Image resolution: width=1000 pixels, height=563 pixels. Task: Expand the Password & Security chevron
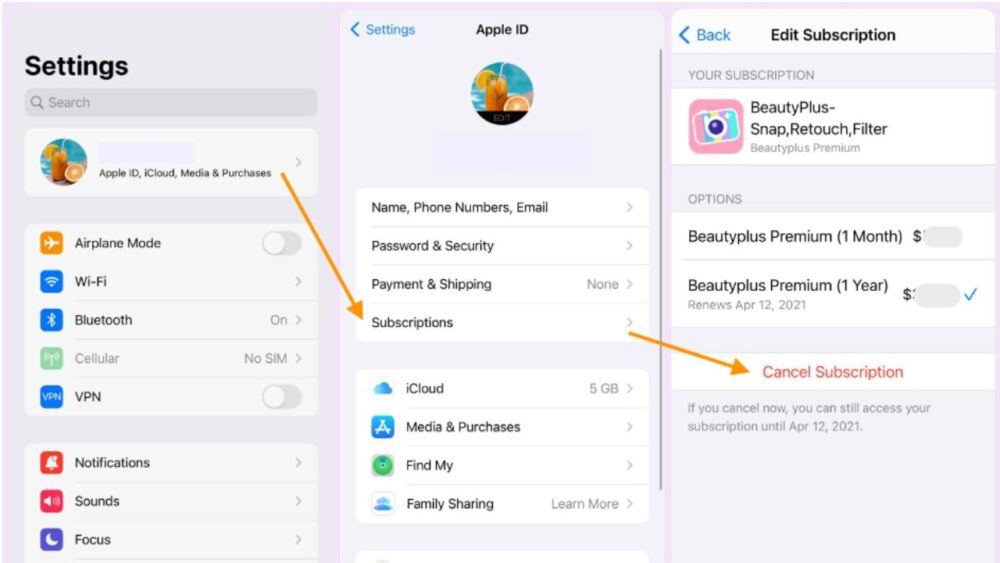click(x=629, y=245)
